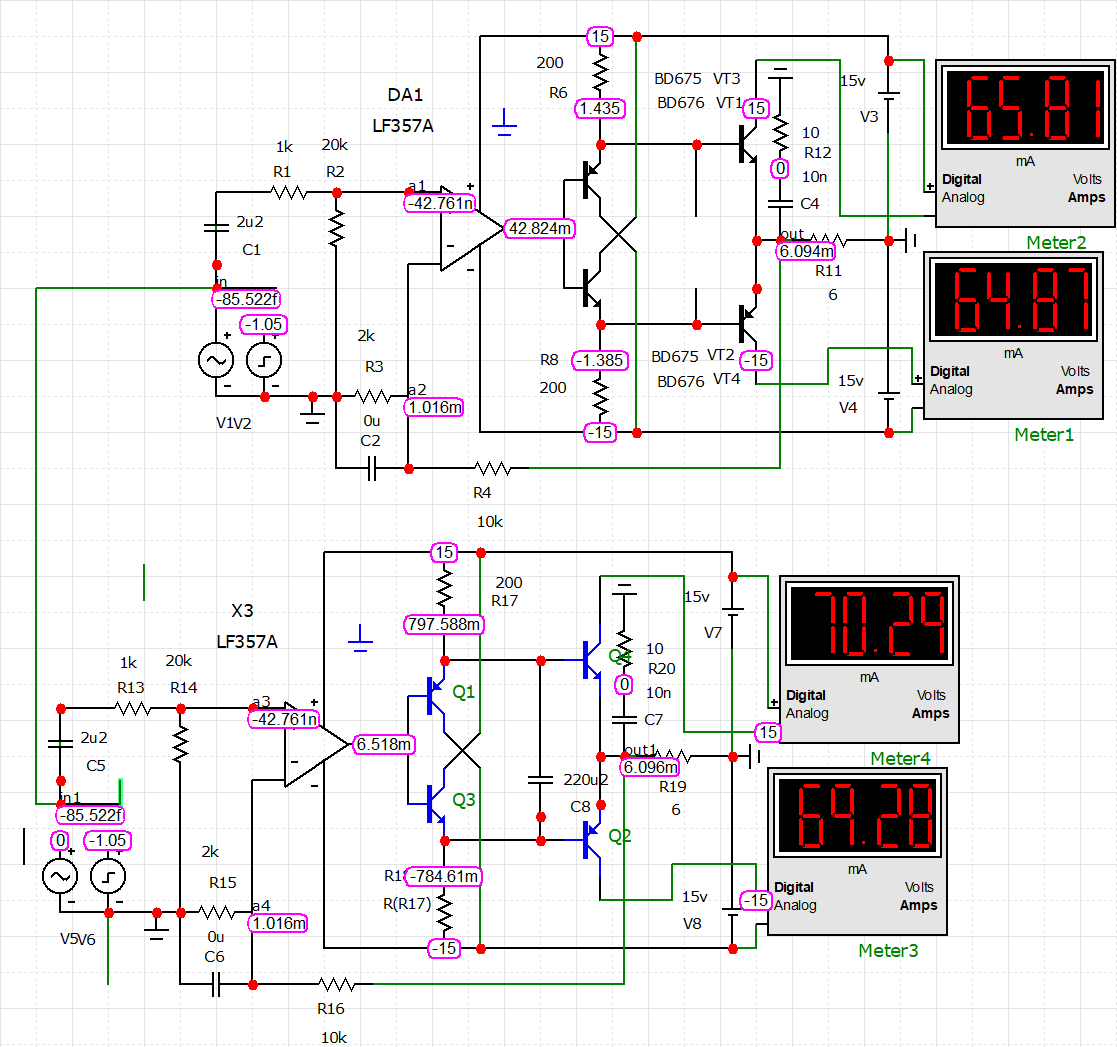Image resolution: width=1117 pixels, height=1047 pixels.
Task: Select capacitor C5 2u2 symbol
Action: (61, 744)
